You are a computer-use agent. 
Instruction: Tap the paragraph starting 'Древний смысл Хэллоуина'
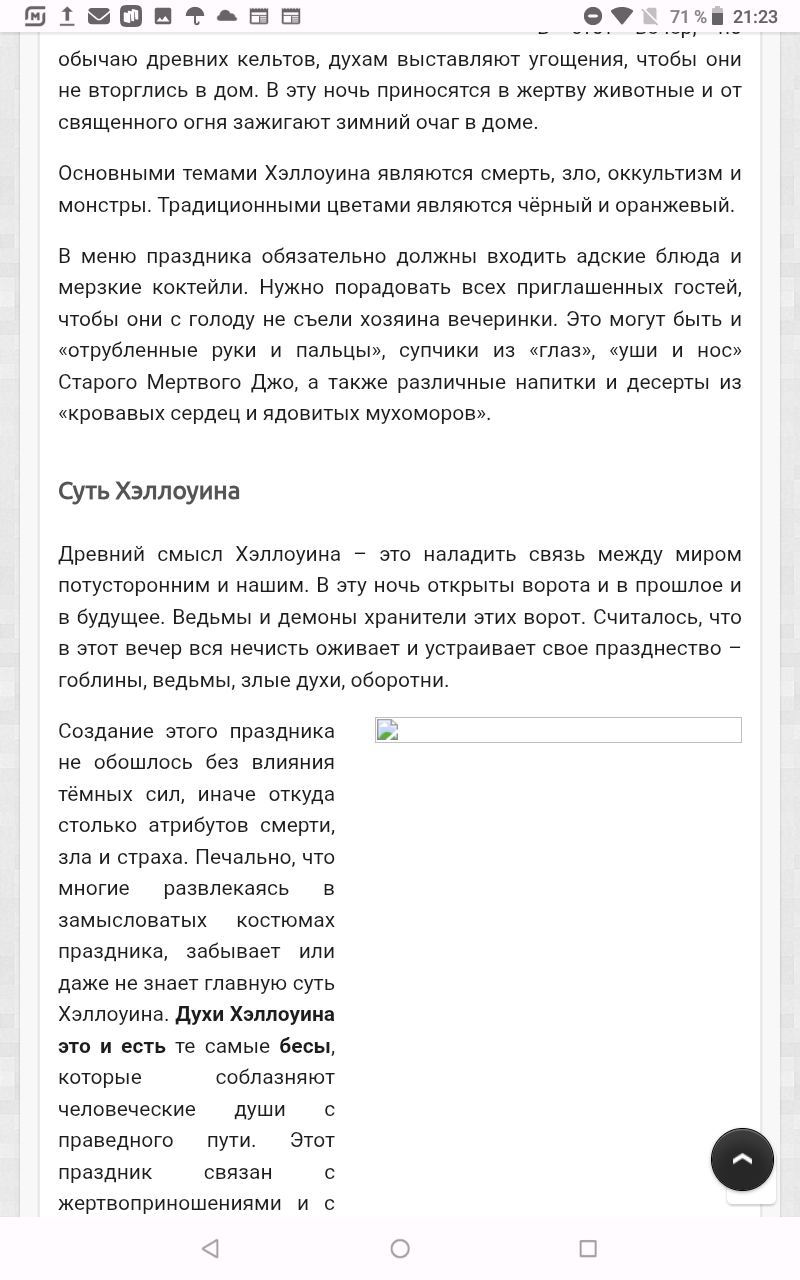(x=400, y=617)
